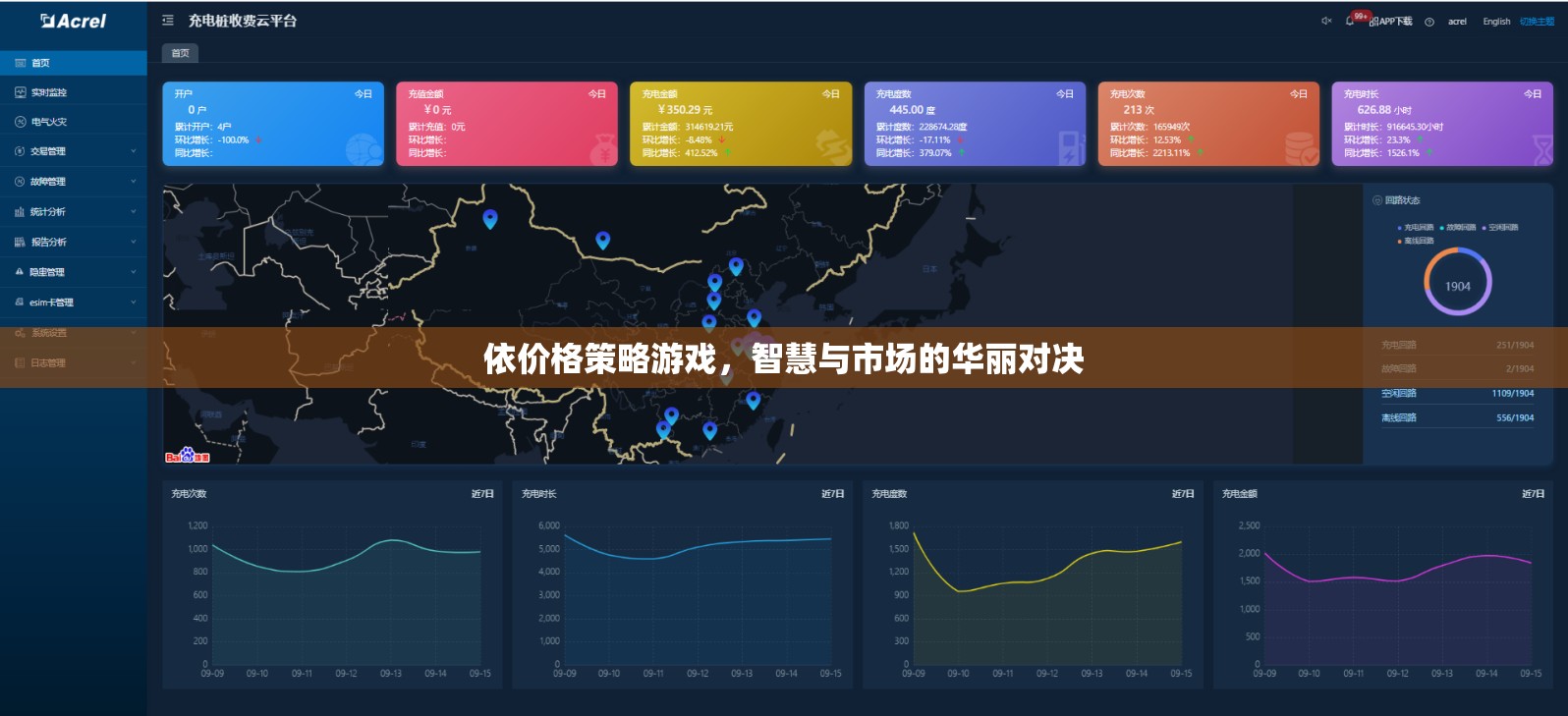This screenshot has width=1568, height=716.
Task: Click the esim卡管理 card icon in sidebar
Action: click(x=20, y=303)
